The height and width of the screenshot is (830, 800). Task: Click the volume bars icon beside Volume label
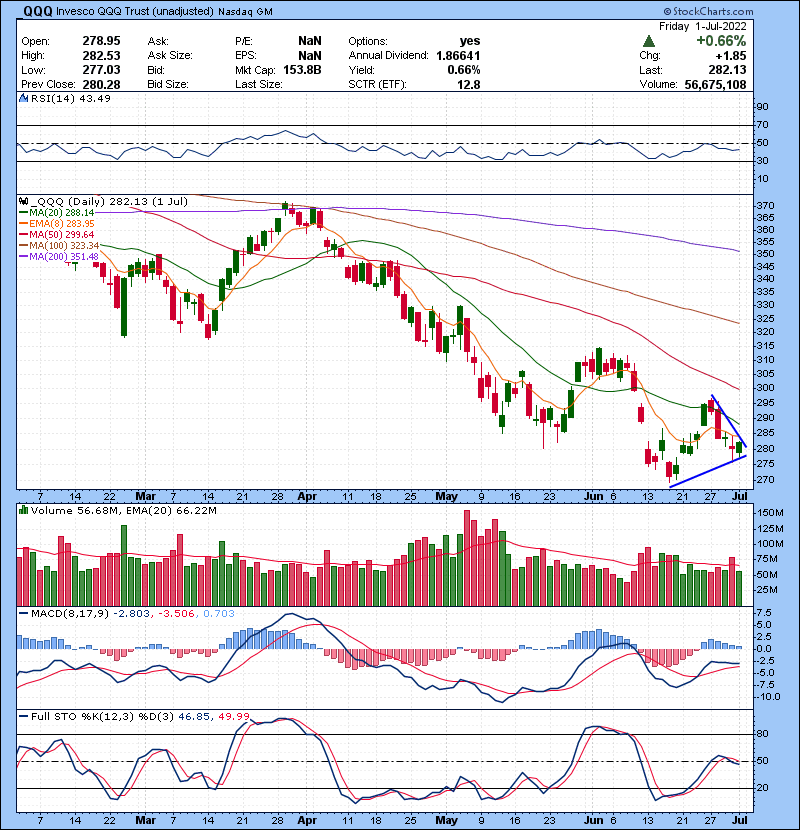(x=23, y=510)
